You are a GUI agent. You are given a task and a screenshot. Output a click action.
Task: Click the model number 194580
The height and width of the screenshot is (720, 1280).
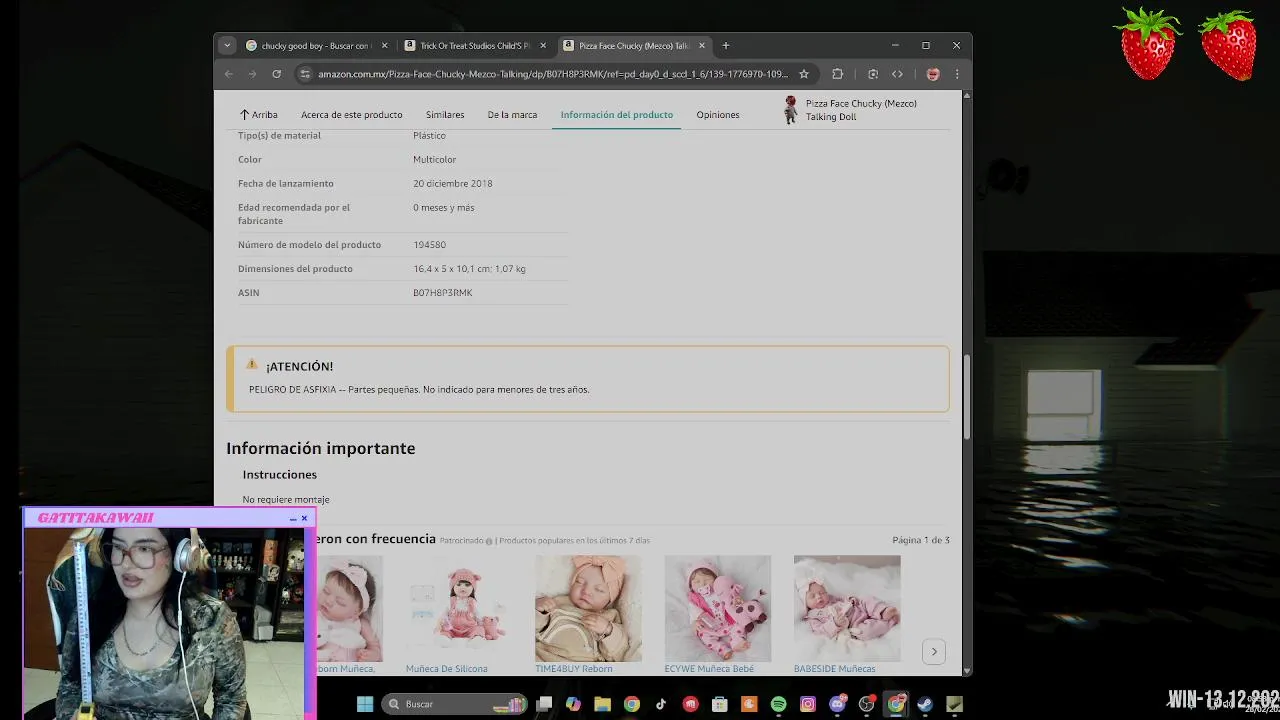coord(429,245)
